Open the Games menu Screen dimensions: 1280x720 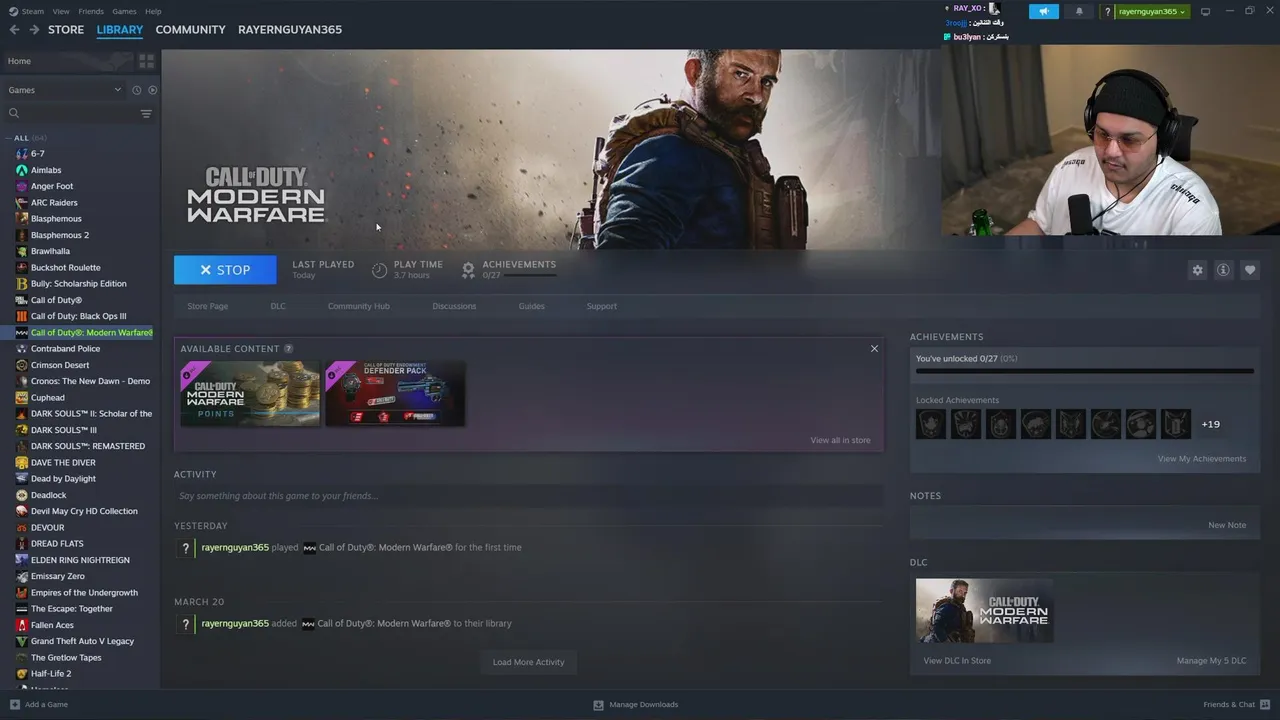point(124,12)
